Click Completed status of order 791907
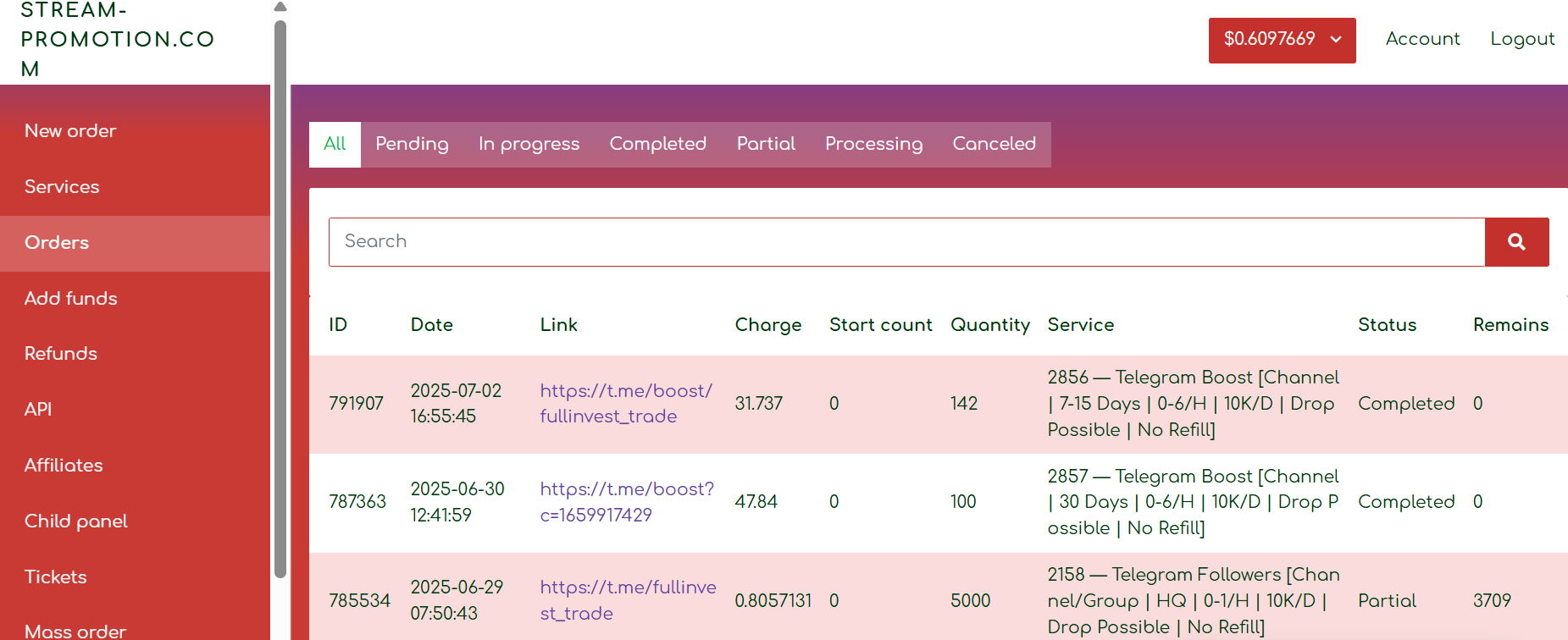The height and width of the screenshot is (640, 1568). click(x=1406, y=404)
